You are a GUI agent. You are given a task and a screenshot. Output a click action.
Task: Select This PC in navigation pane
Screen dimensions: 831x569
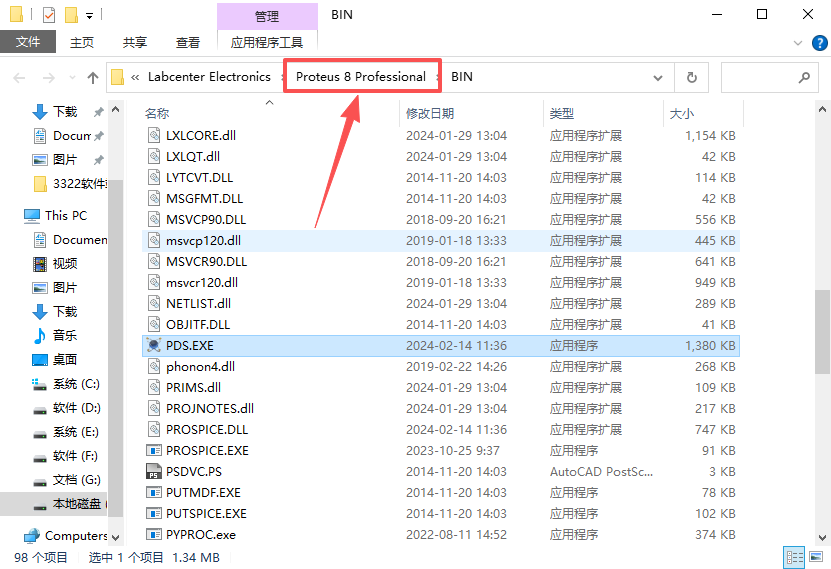click(66, 215)
